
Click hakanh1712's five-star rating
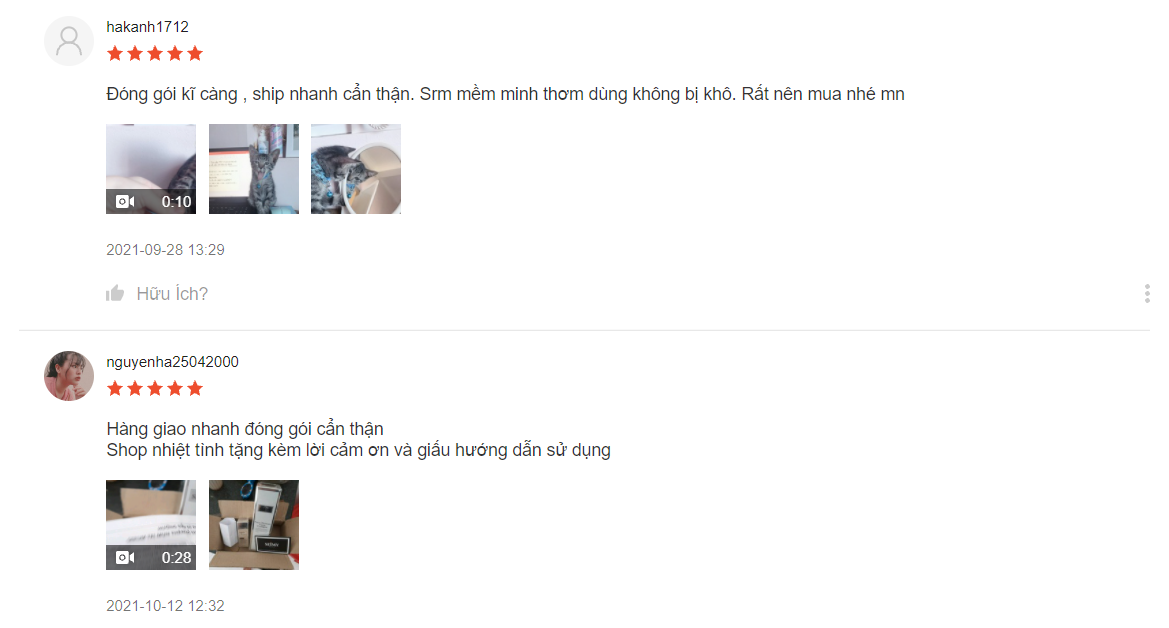[155, 54]
